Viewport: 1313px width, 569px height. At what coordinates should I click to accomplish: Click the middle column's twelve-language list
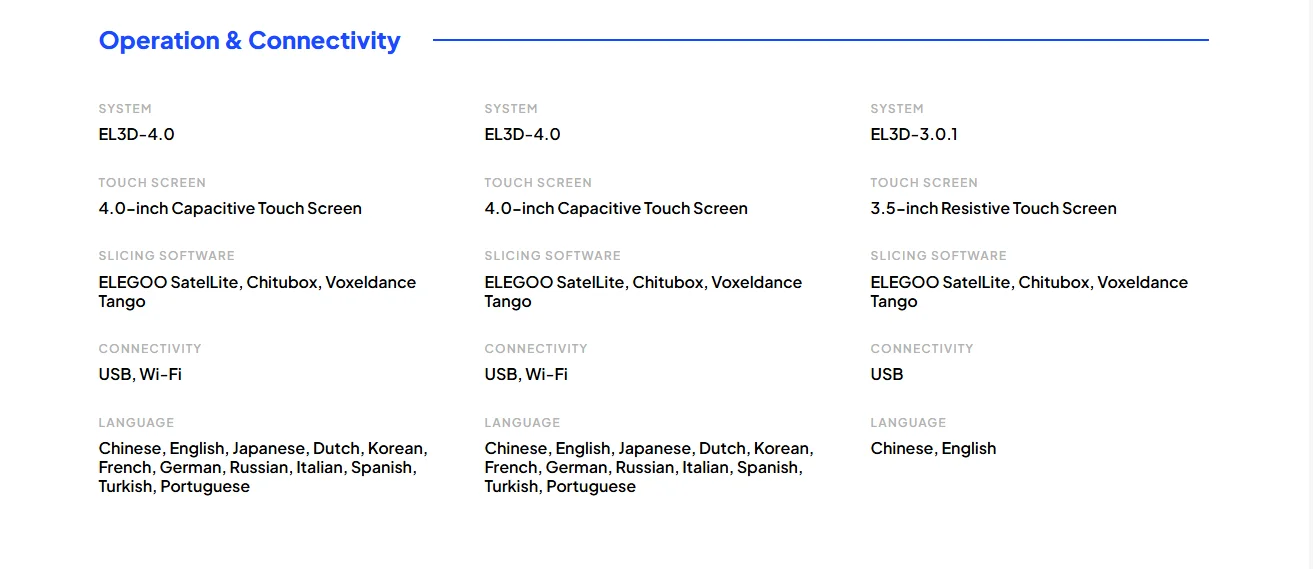tap(648, 467)
